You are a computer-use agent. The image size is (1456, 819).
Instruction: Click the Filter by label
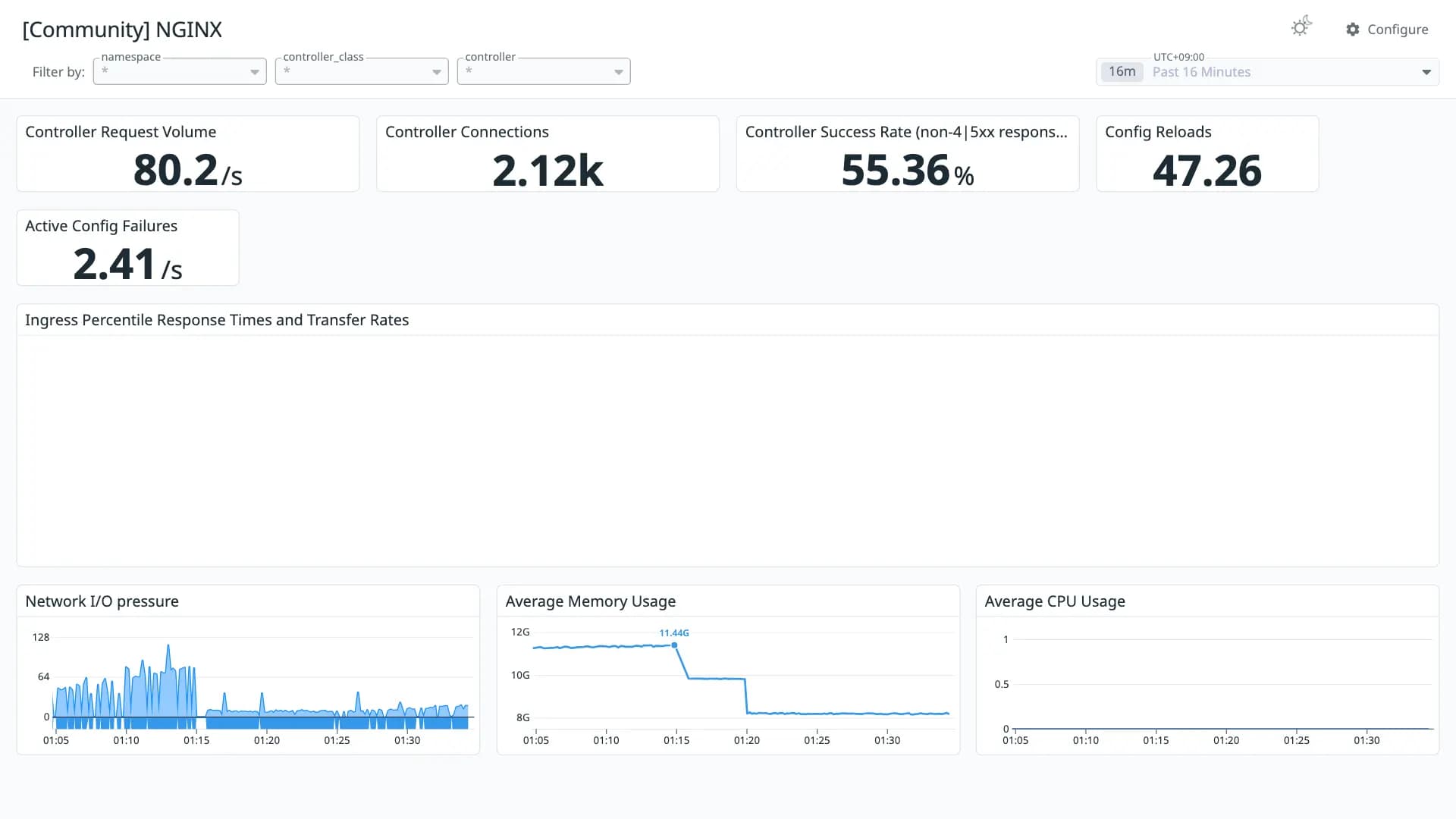coord(58,72)
